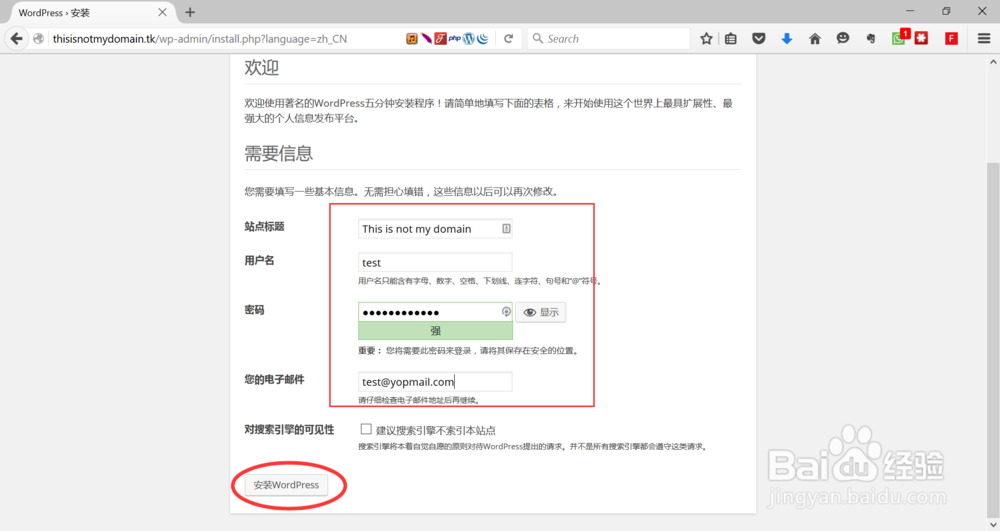1000x531 pixels.
Task: Select the WordPress › 安装 tab
Action: pyautogui.click(x=89, y=12)
